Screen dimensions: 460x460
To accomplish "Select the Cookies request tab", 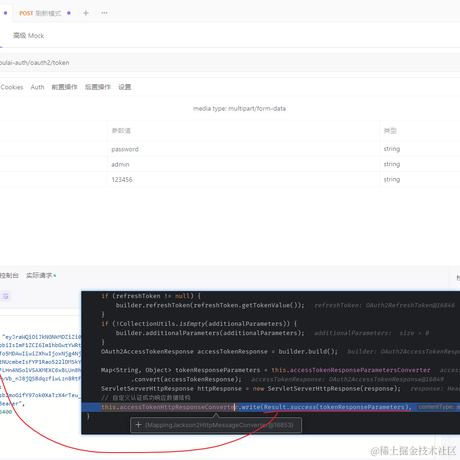I will (x=12, y=87).
